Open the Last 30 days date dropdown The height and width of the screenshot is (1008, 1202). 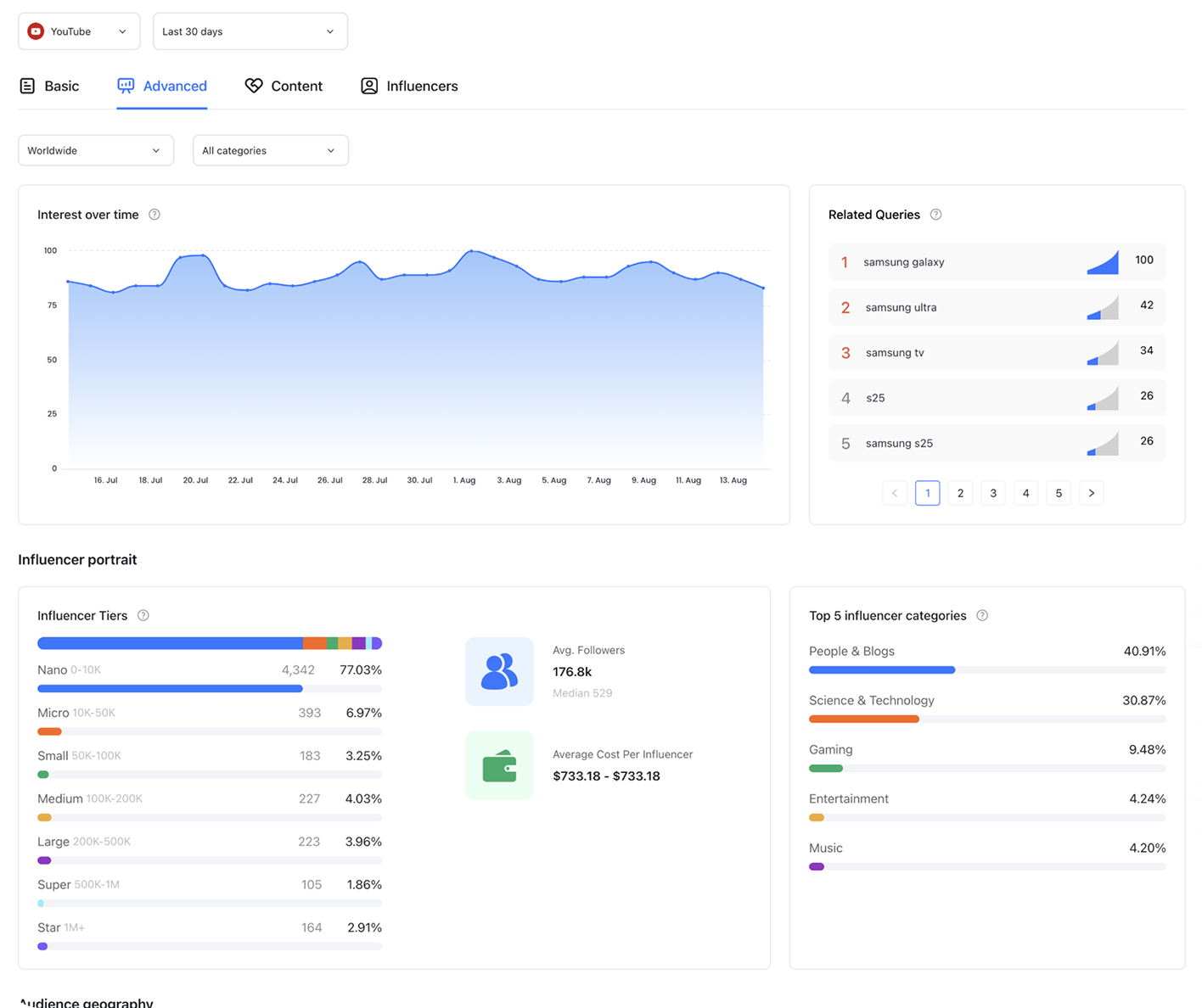point(250,31)
